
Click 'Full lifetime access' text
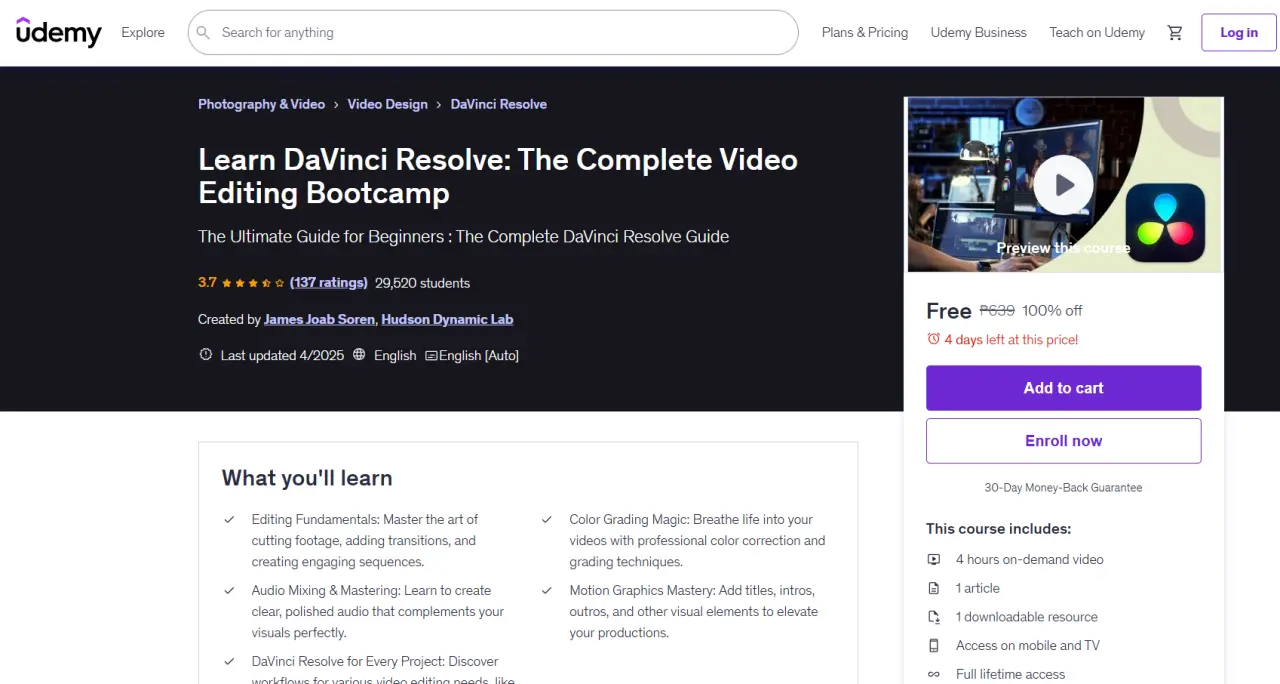coord(1011,675)
